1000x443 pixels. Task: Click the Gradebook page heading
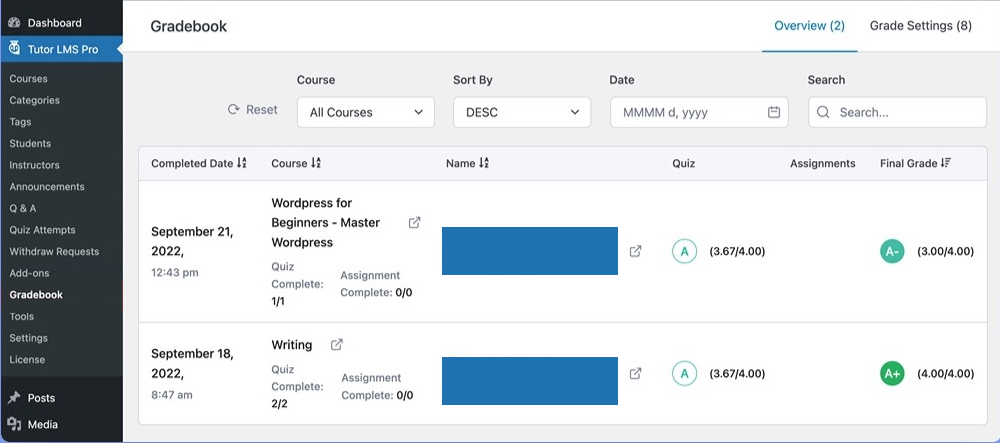(189, 27)
